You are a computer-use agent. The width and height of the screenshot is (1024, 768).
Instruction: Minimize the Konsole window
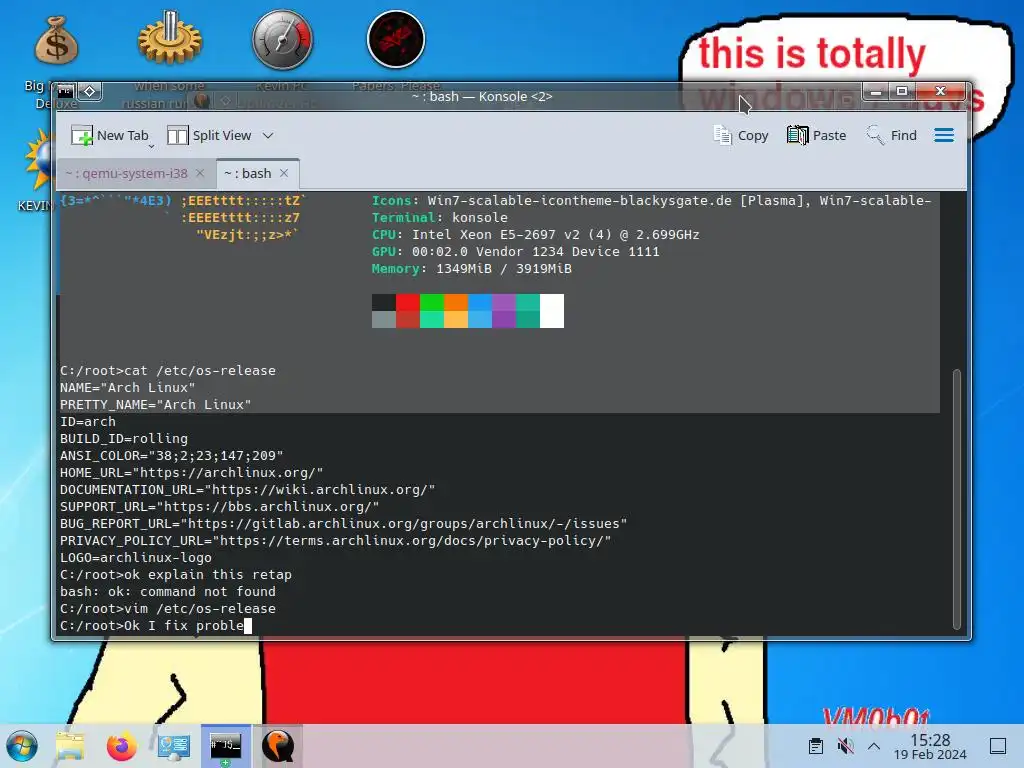[876, 91]
